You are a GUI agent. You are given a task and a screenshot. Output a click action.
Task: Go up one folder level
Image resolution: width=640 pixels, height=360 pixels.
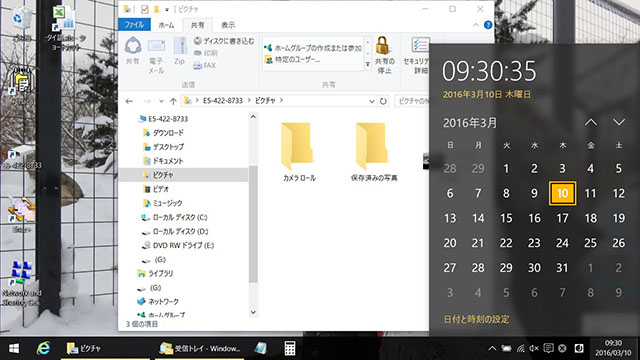173,101
